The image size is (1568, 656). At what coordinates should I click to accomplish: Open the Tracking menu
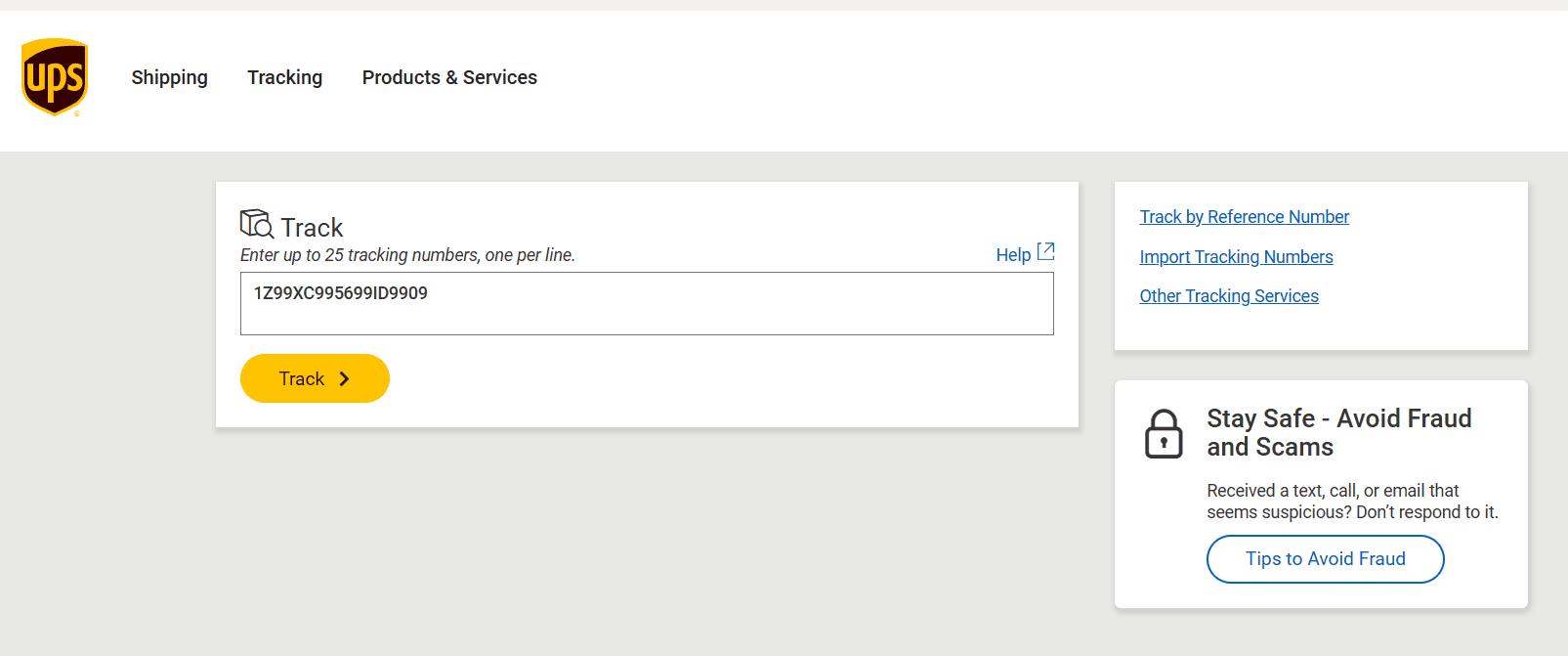pyautogui.click(x=285, y=77)
